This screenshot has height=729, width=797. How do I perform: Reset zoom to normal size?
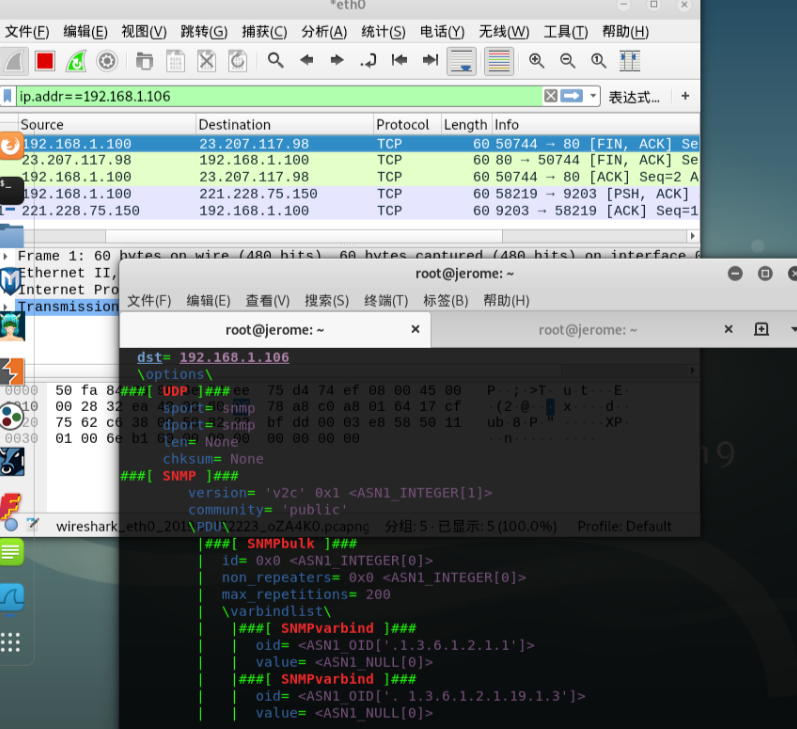pyautogui.click(x=598, y=61)
